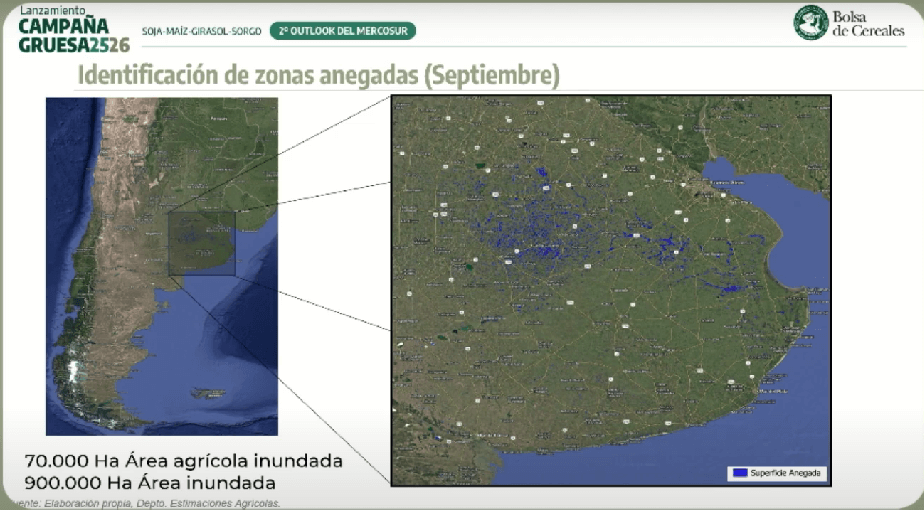Click the highlighted rectangle on the small Argentina map

tap(201, 243)
